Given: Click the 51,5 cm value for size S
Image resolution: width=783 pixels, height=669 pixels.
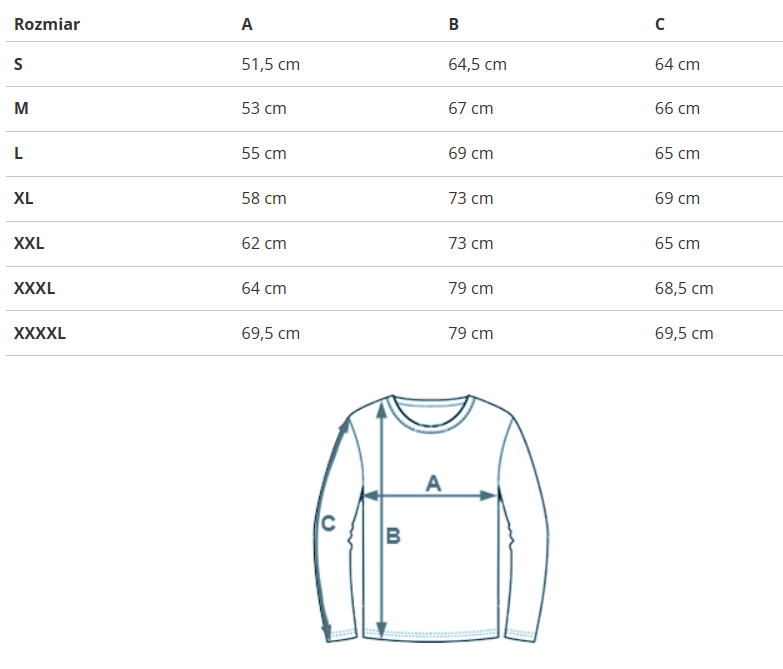Looking at the screenshot, I should [x=270, y=64].
